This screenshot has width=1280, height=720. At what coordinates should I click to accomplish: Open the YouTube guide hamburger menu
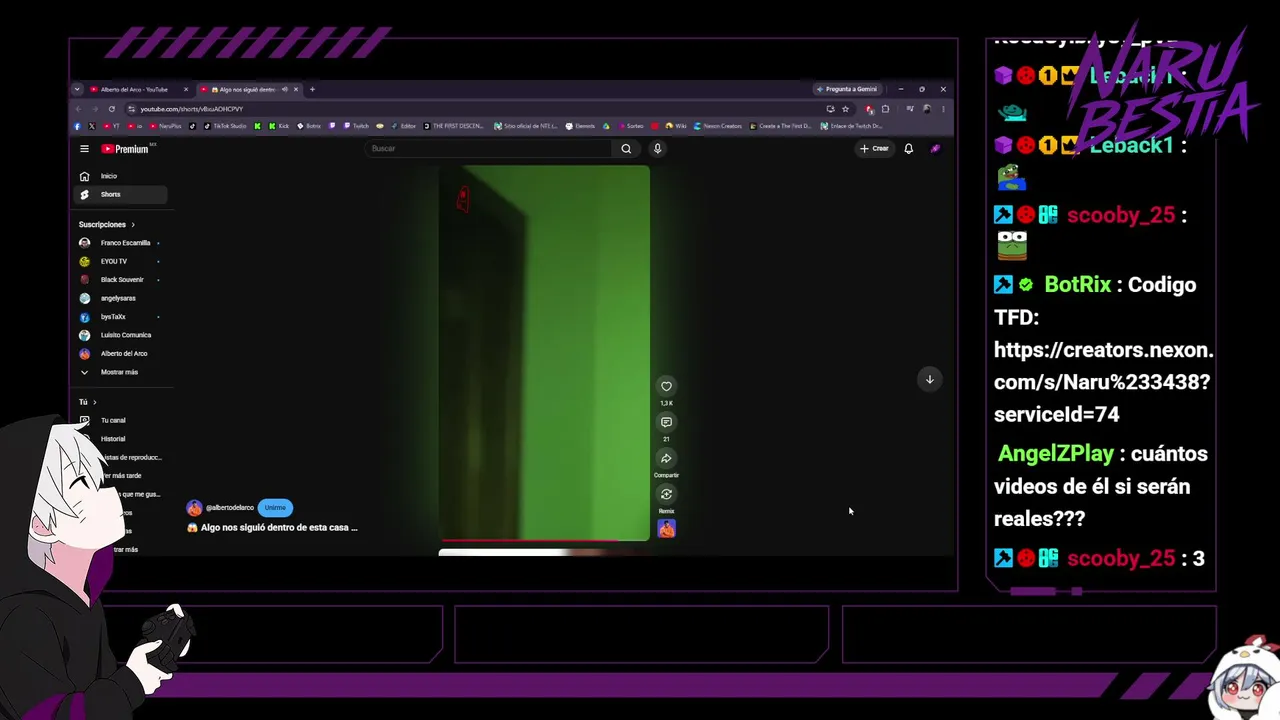(84, 149)
